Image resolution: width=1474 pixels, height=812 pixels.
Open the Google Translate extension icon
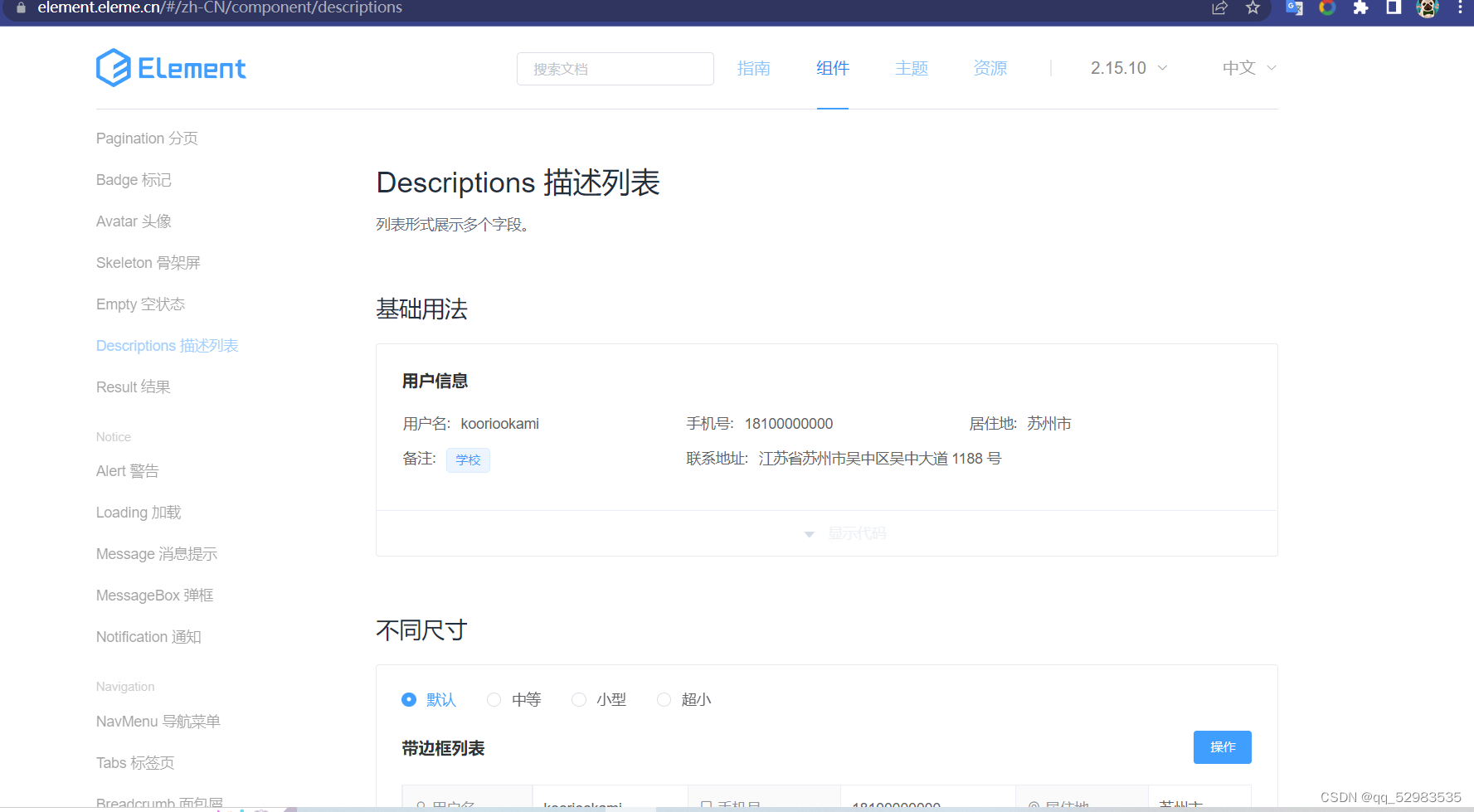[x=1293, y=8]
